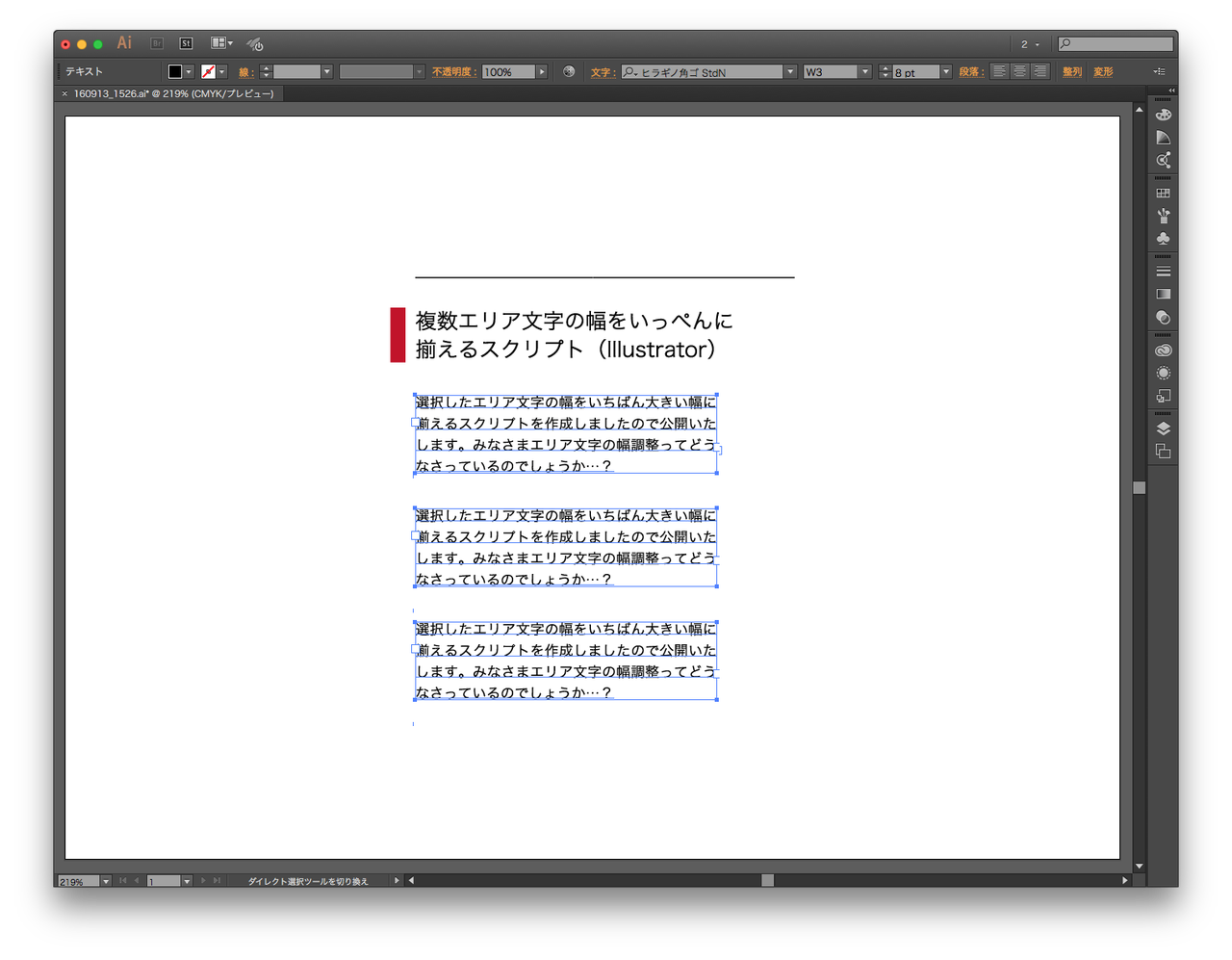Open the Color panel palette icon

pos(1163,115)
